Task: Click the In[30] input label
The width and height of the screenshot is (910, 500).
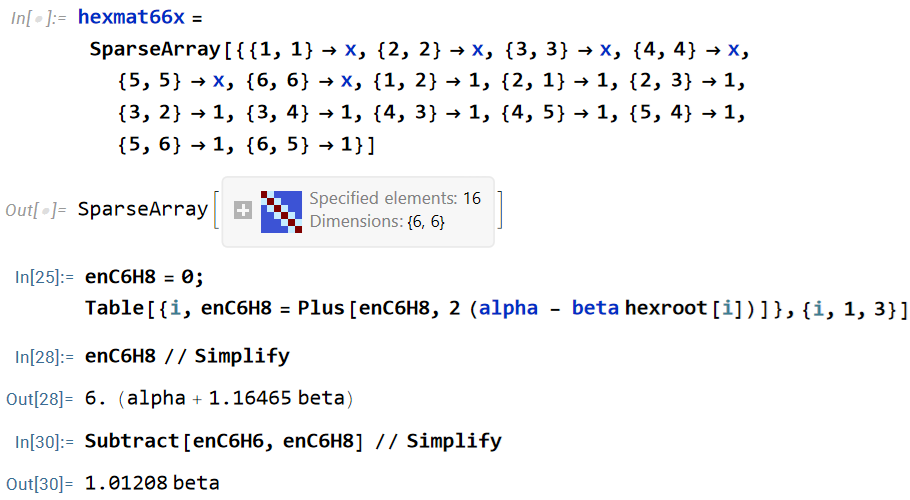Action: click(x=44, y=442)
